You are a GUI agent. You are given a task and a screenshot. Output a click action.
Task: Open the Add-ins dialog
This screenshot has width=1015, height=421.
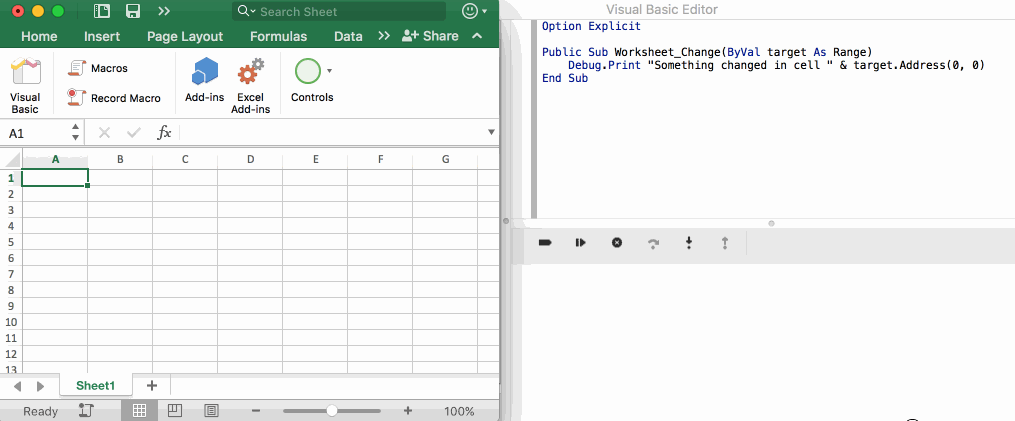pyautogui.click(x=205, y=80)
